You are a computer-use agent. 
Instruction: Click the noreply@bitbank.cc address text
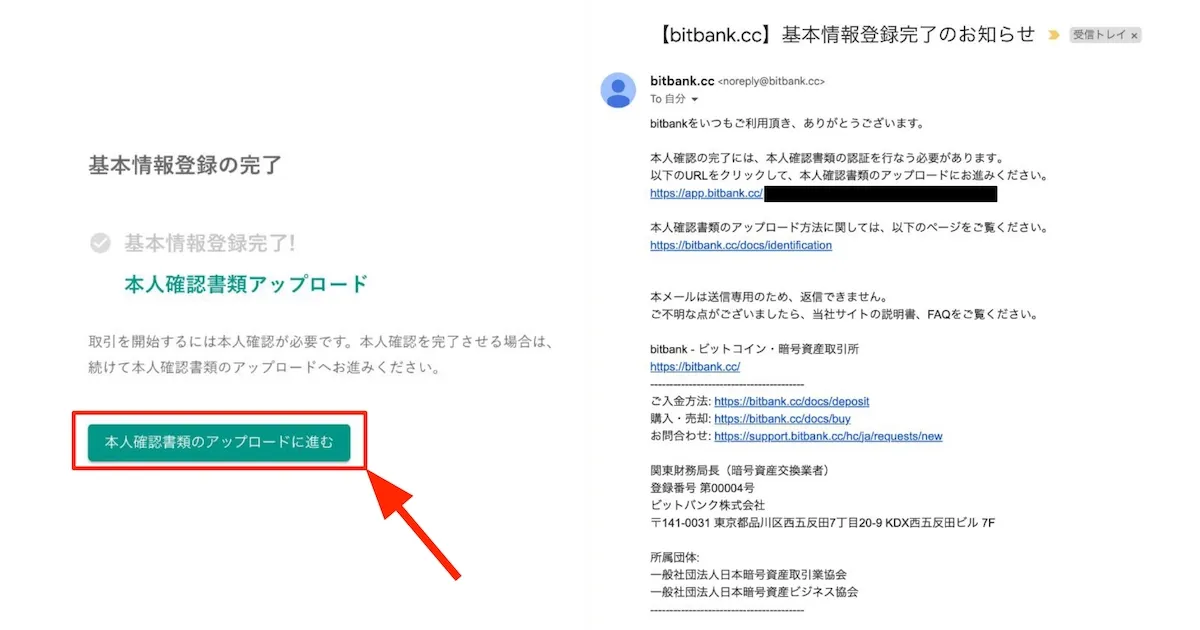pos(773,81)
